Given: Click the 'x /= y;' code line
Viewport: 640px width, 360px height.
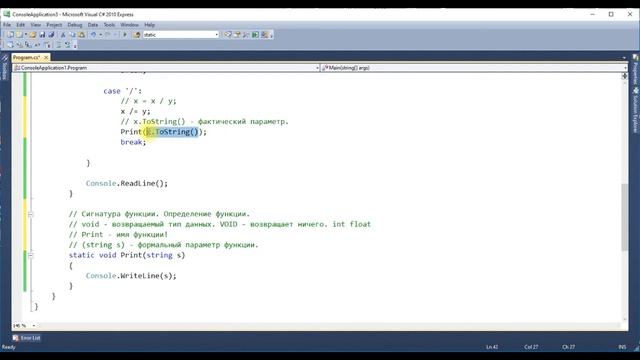Looking at the screenshot, I should tap(135, 111).
